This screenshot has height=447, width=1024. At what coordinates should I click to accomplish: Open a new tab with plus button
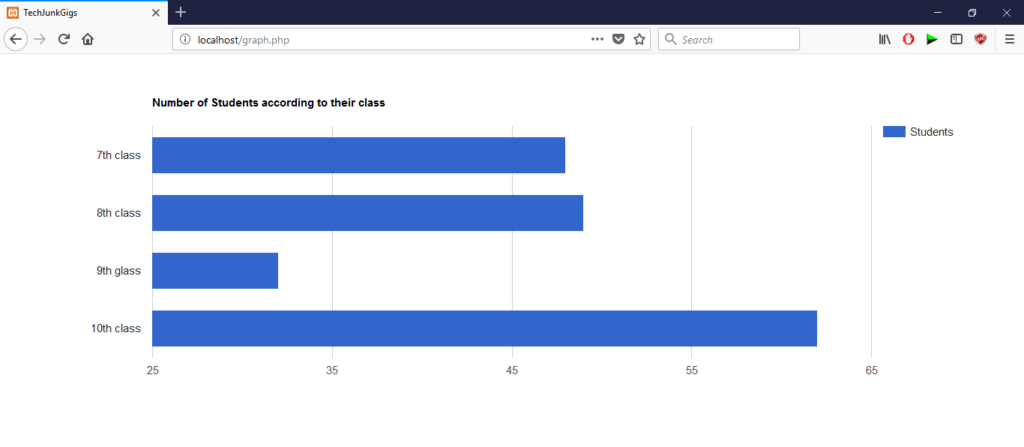pyautogui.click(x=181, y=12)
